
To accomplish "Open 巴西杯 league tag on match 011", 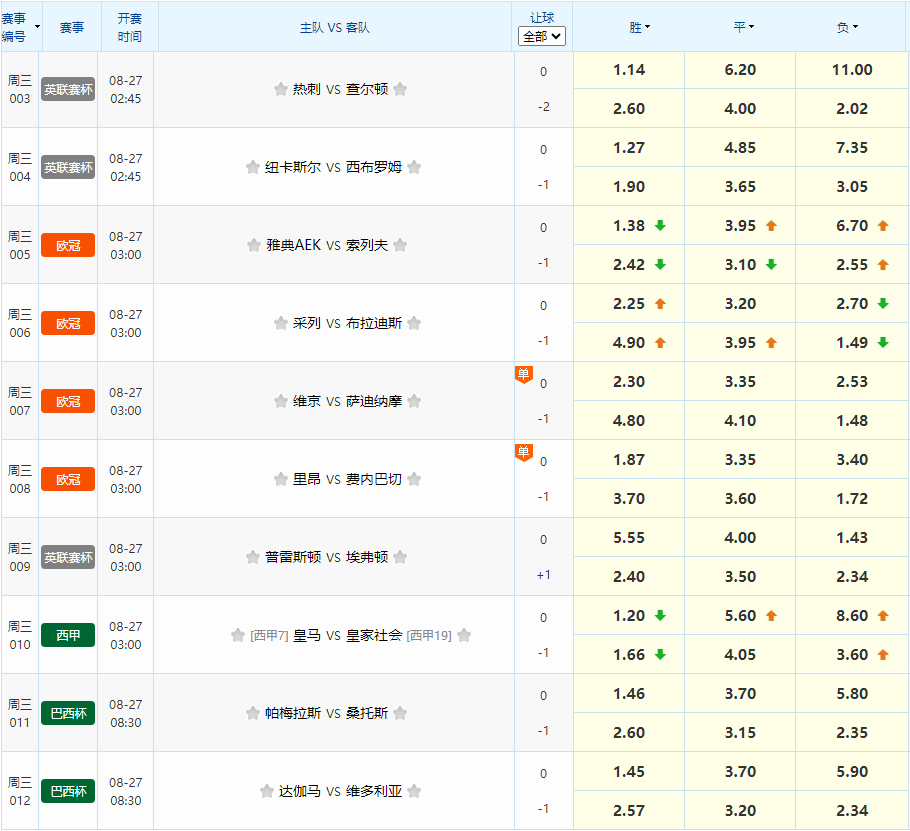I will (68, 713).
